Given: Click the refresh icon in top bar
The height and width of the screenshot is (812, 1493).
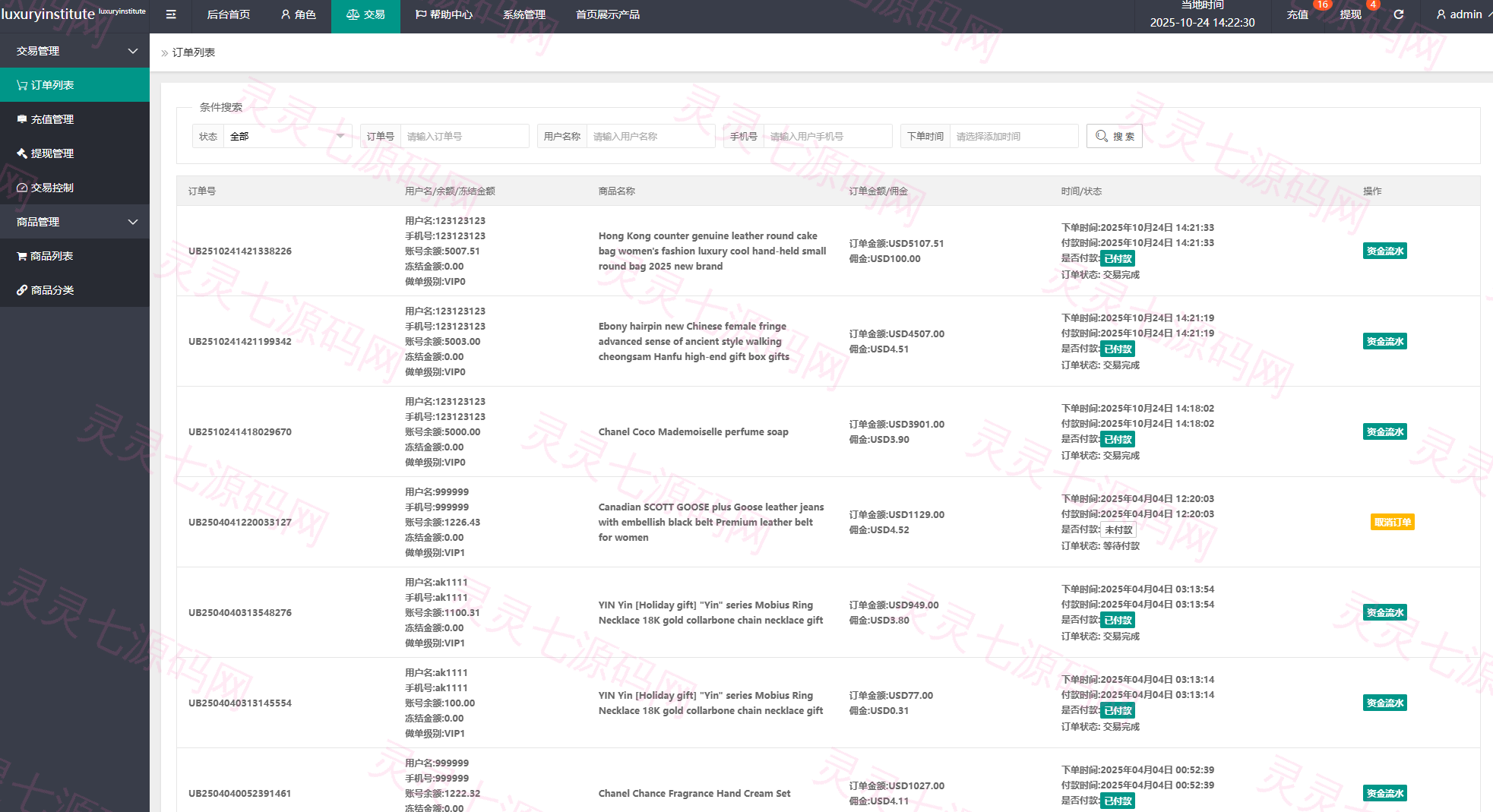Looking at the screenshot, I should [x=1398, y=14].
